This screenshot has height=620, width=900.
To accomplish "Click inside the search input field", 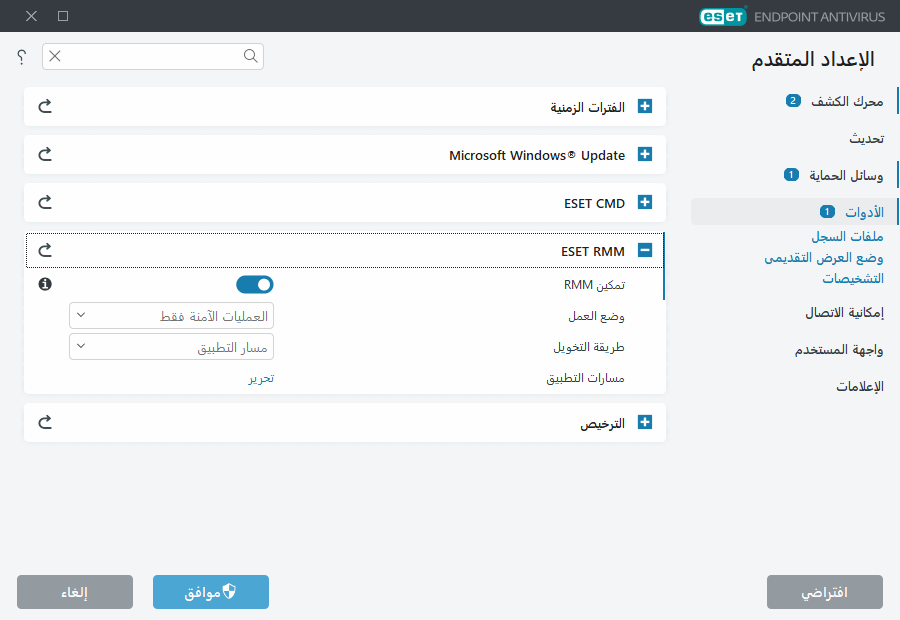I will pos(150,57).
